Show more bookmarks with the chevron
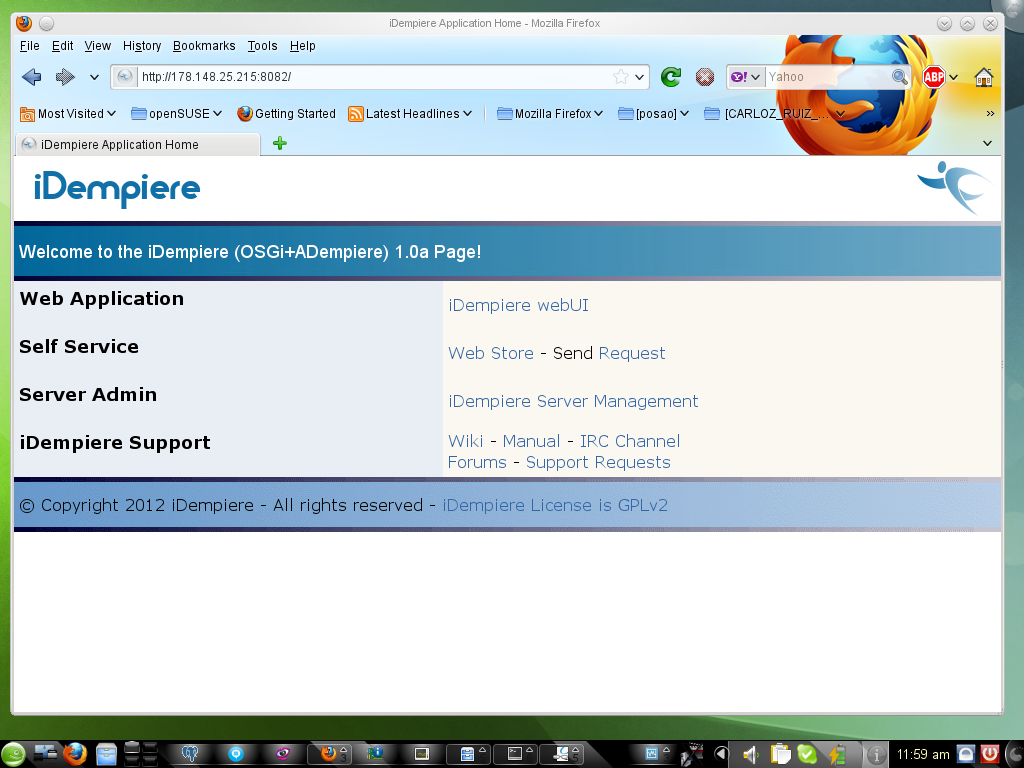Screen dimensions: 1024x768 [990, 114]
